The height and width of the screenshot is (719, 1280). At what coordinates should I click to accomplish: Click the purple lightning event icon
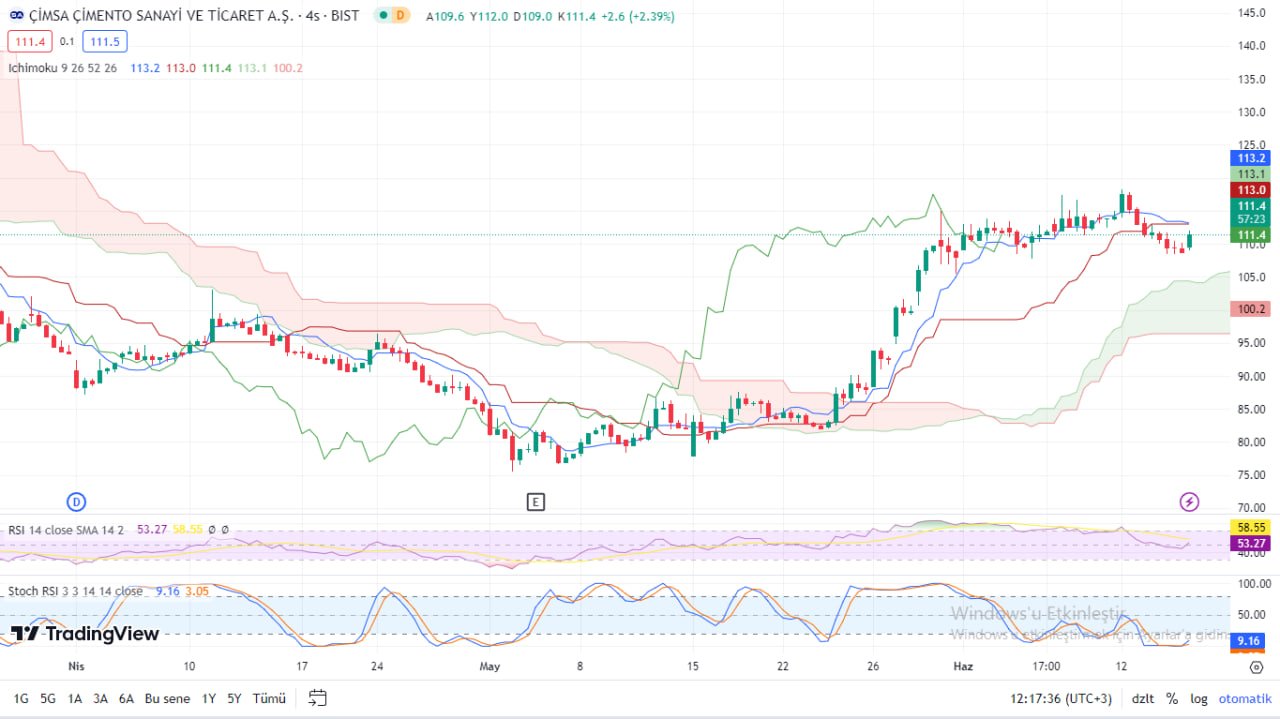point(1189,502)
